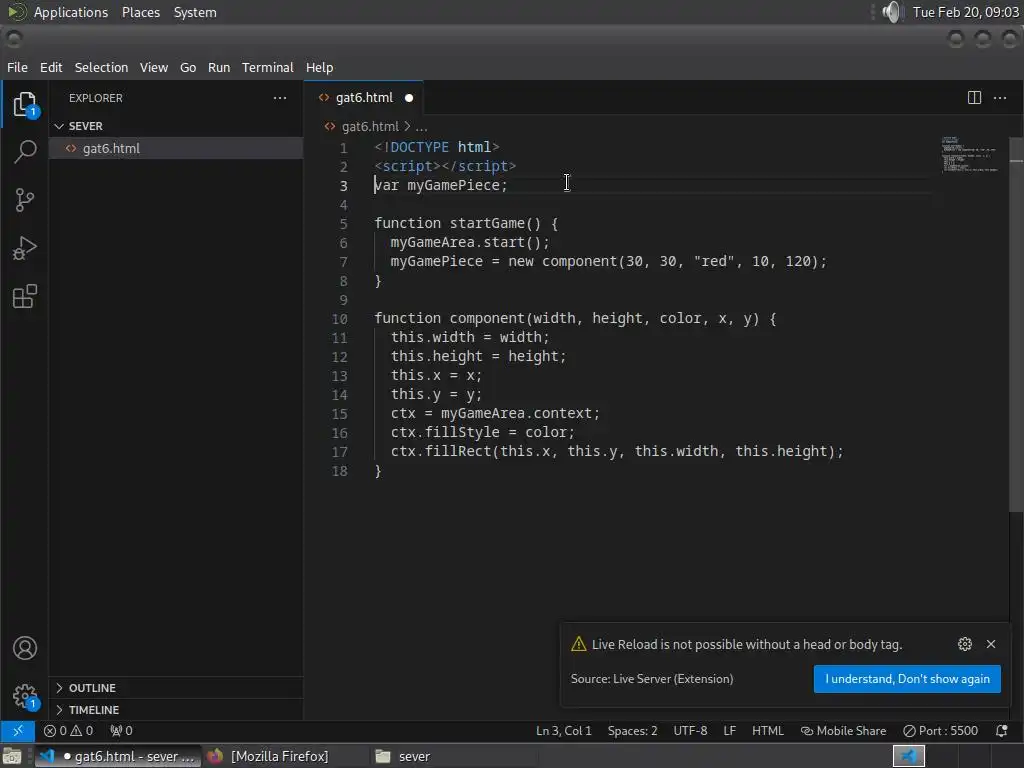Open the Run menu
The width and height of the screenshot is (1024, 768).
219,67
